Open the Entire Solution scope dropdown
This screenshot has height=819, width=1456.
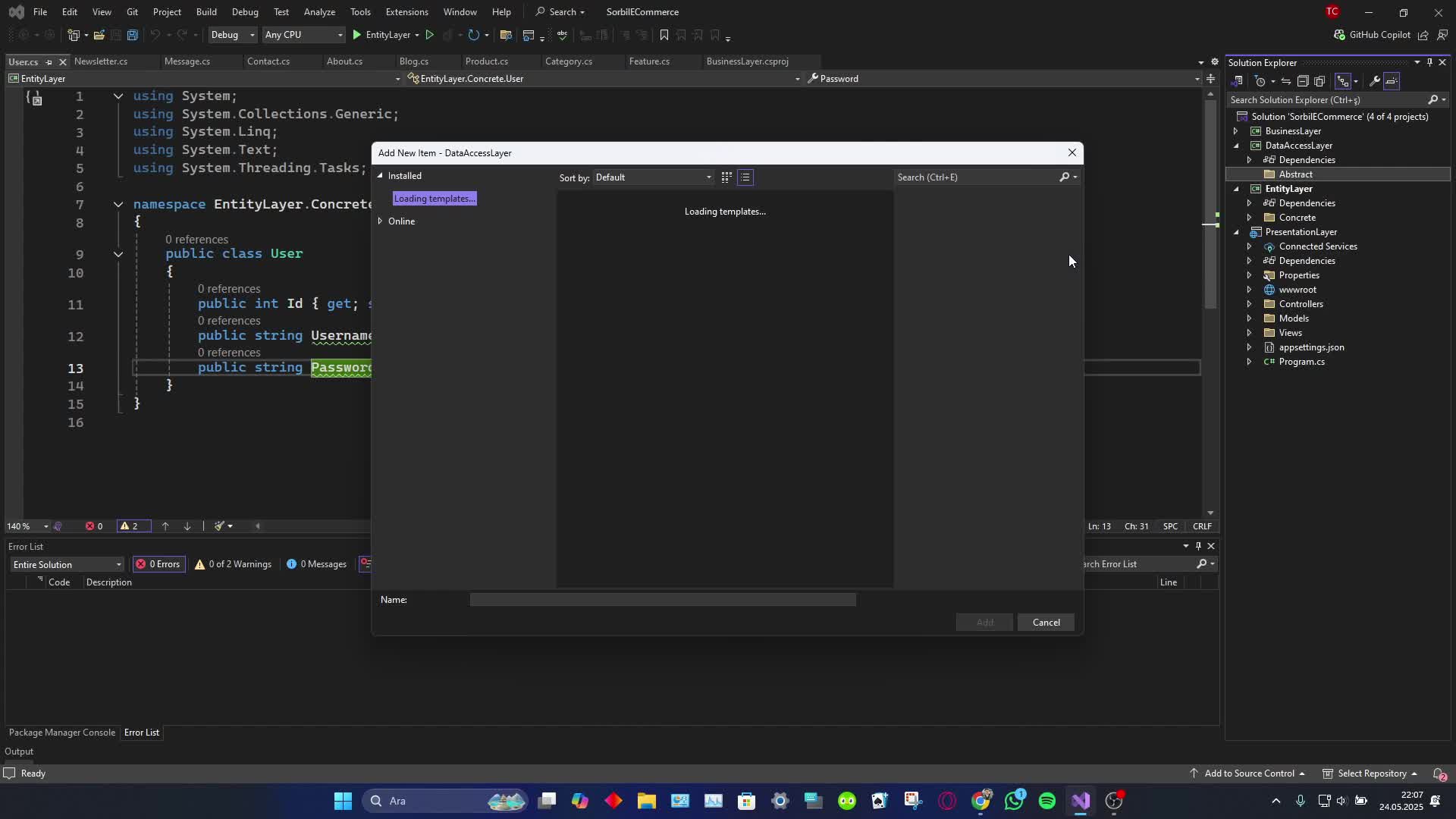[67, 565]
